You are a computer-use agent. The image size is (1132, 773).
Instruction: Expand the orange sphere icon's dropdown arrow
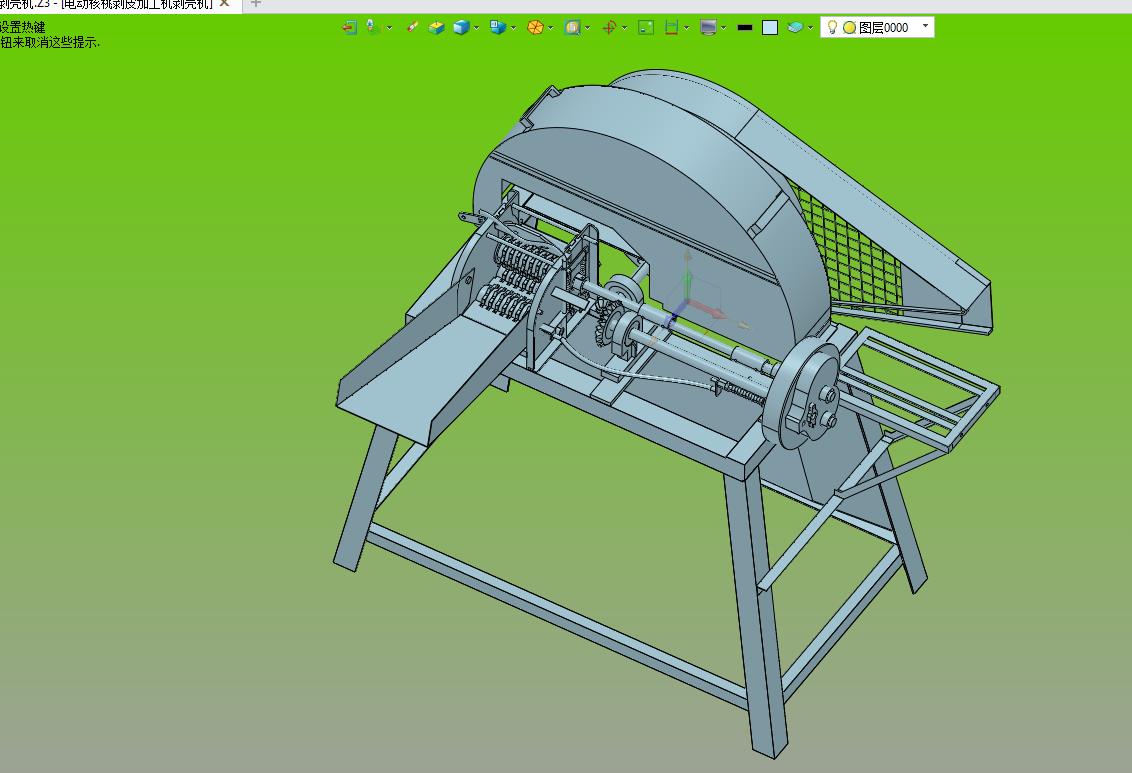coord(551,27)
